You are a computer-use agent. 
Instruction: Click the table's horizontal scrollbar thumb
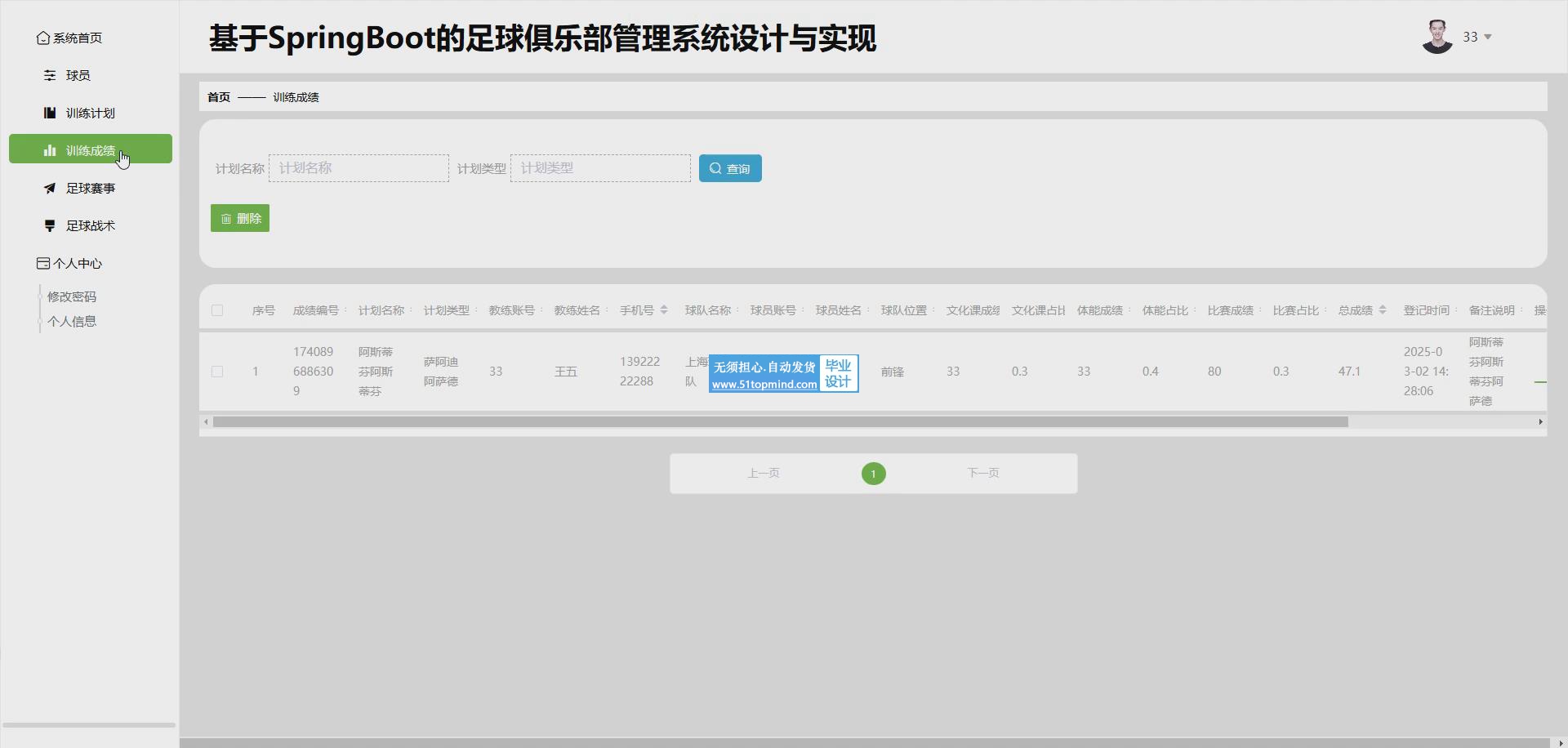tap(780, 422)
